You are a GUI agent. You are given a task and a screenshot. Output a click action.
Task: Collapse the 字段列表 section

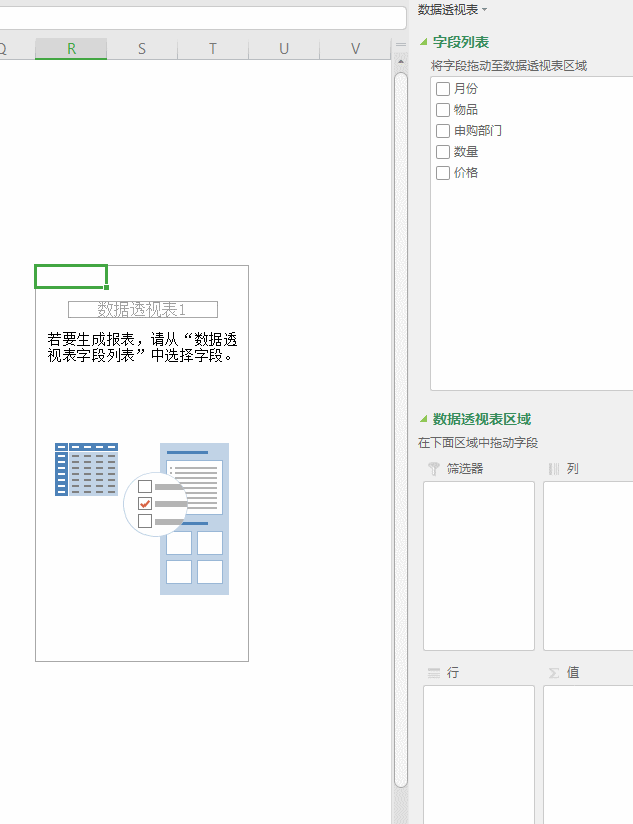[x=423, y=42]
